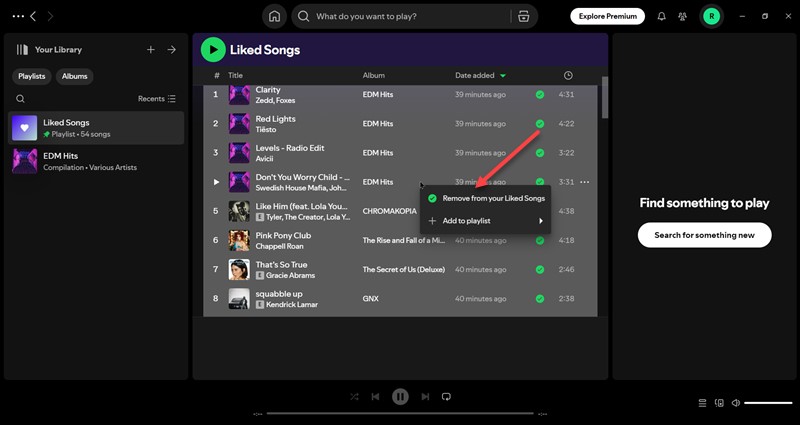Expand Your Library with the arrow icon
Image resolution: width=800 pixels, height=425 pixels.
point(171,49)
